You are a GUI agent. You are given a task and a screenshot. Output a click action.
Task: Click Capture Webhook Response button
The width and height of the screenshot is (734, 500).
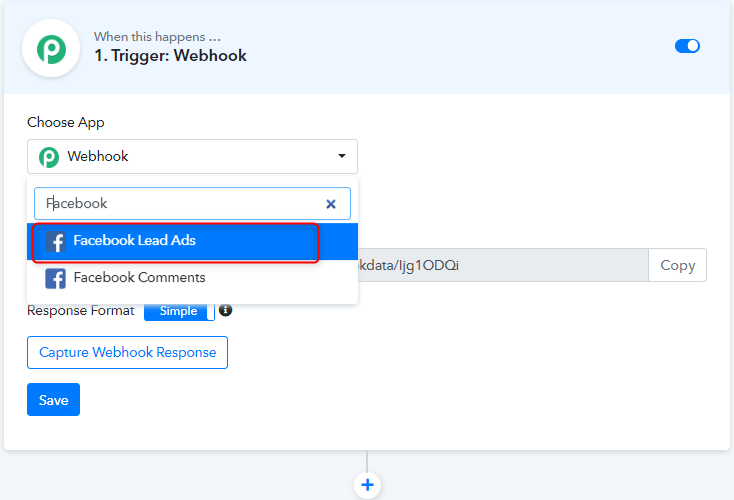(x=127, y=353)
